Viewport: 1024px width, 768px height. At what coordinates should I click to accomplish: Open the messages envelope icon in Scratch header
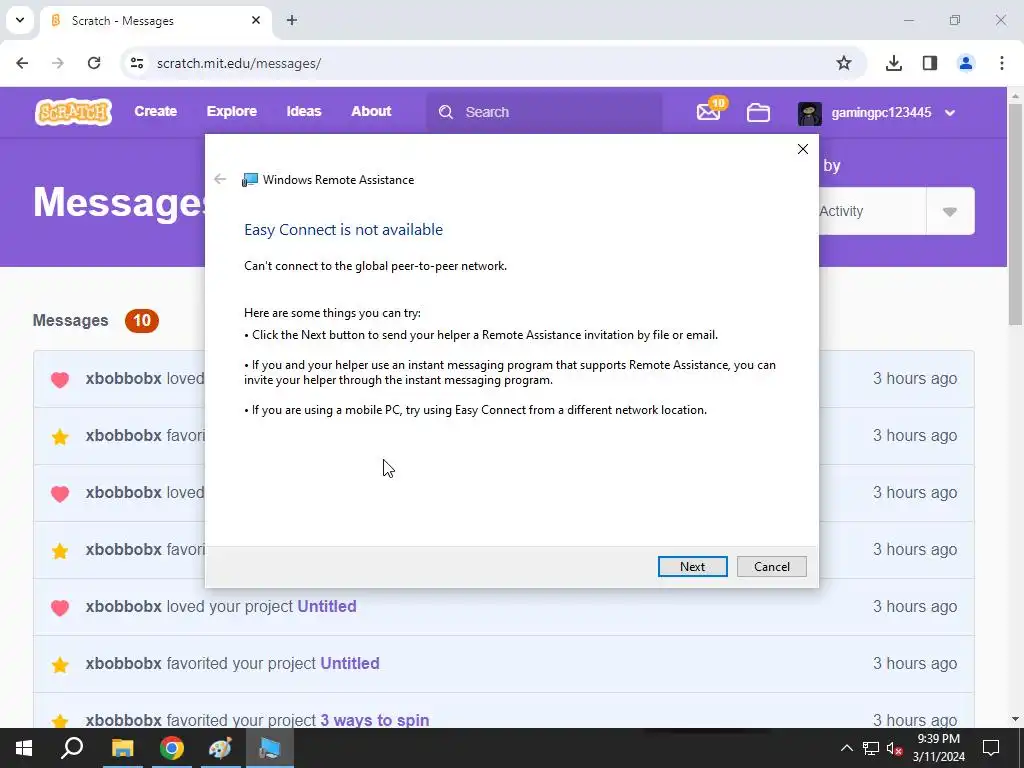coord(709,112)
